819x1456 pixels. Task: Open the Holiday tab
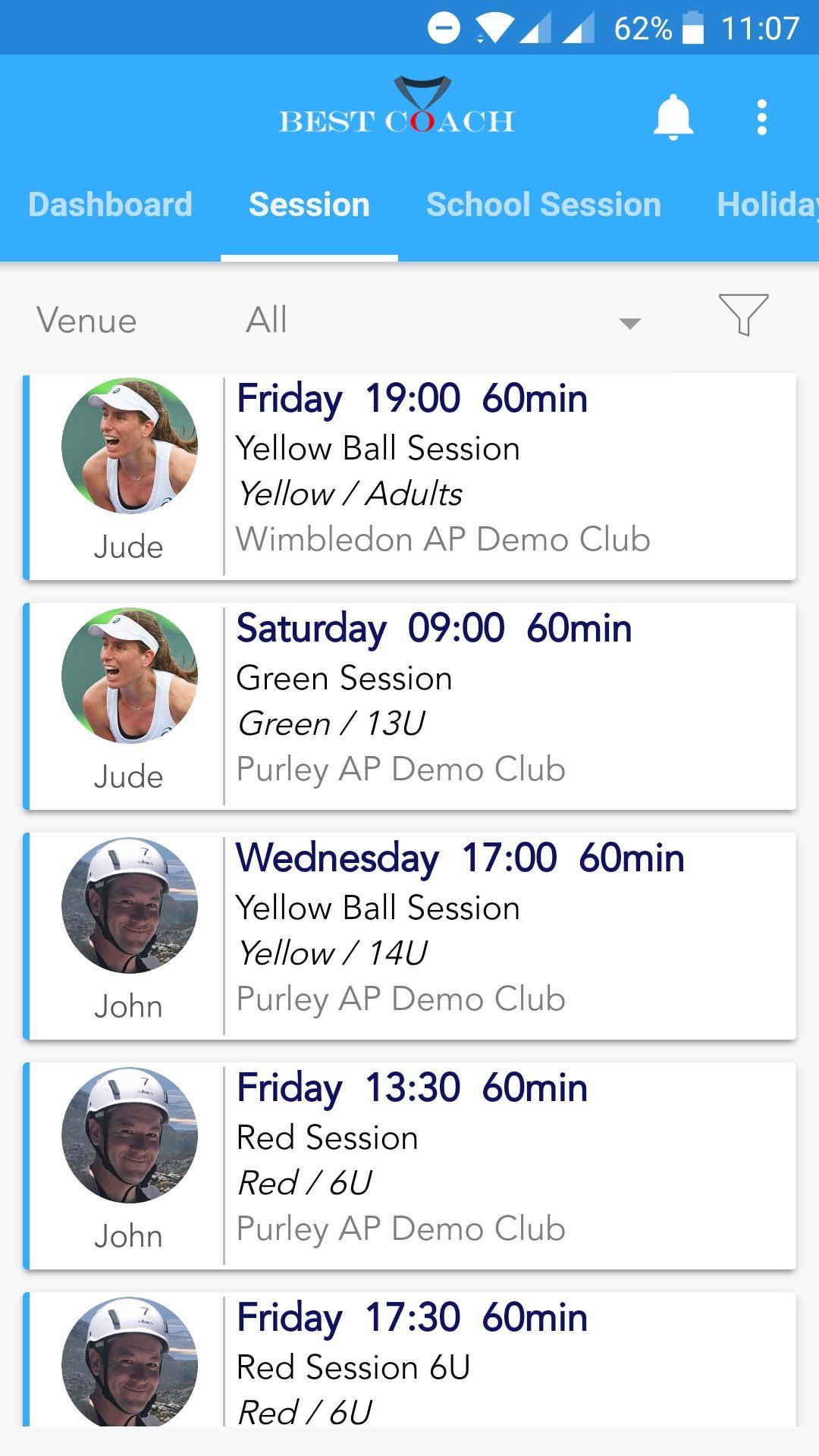(767, 205)
